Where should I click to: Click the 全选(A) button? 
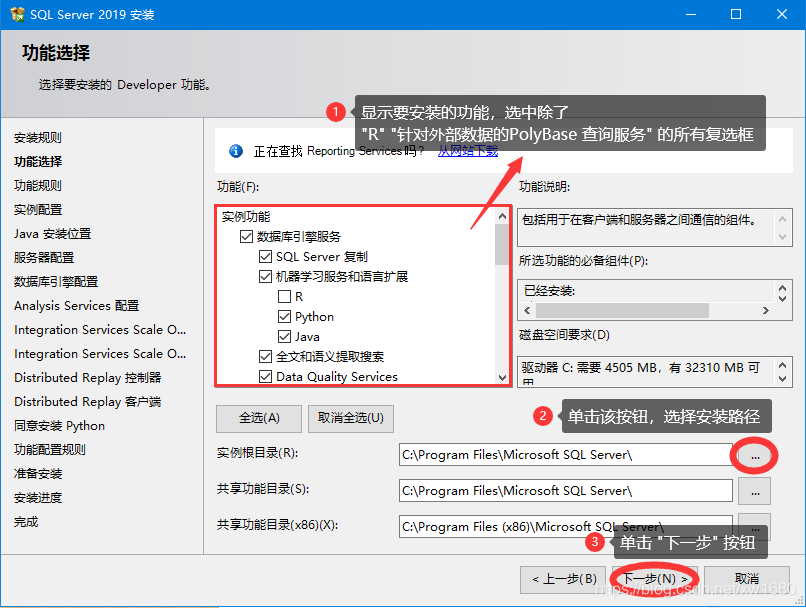(x=259, y=418)
